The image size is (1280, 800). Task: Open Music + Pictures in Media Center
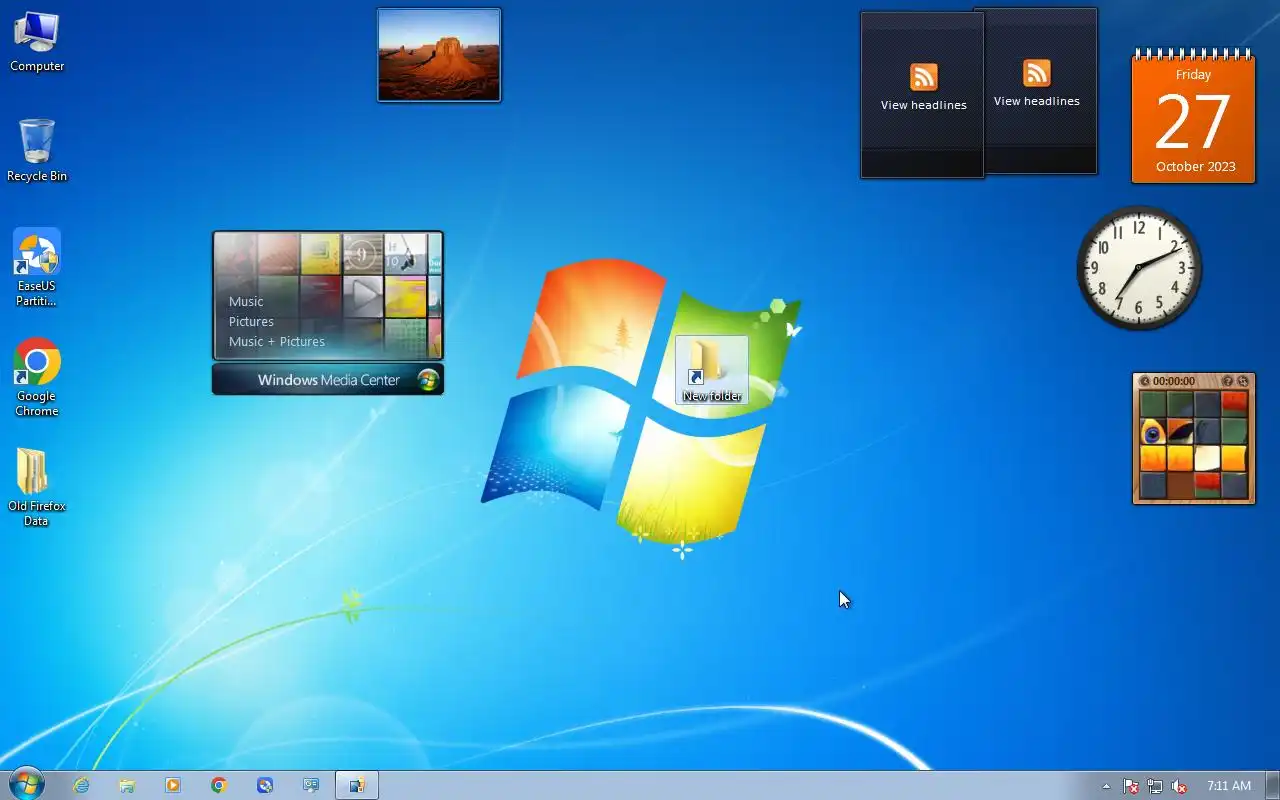click(x=277, y=341)
